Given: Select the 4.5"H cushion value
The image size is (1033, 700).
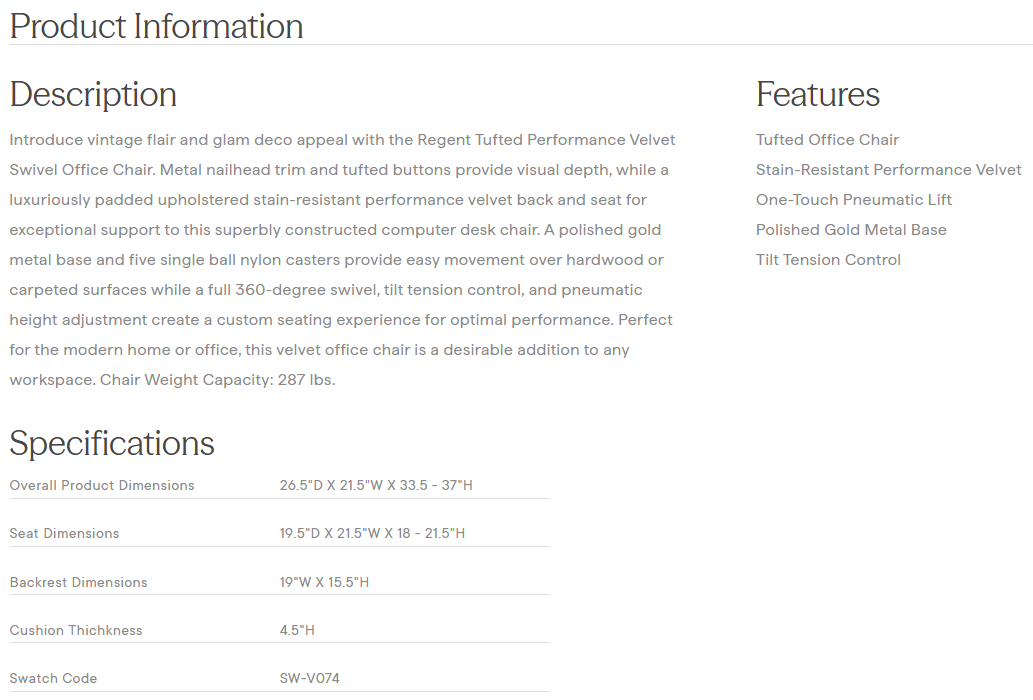Looking at the screenshot, I should pyautogui.click(x=297, y=630).
